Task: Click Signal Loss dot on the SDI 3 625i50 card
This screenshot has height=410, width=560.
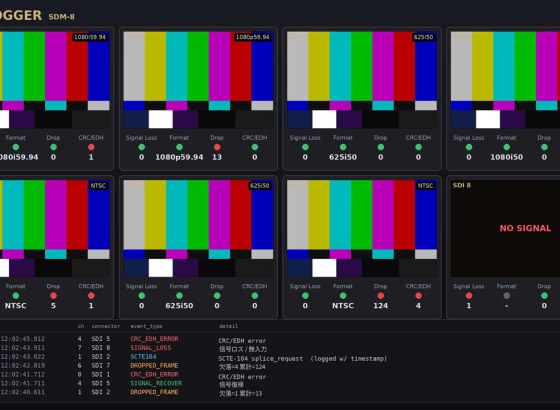Action: coord(305,147)
